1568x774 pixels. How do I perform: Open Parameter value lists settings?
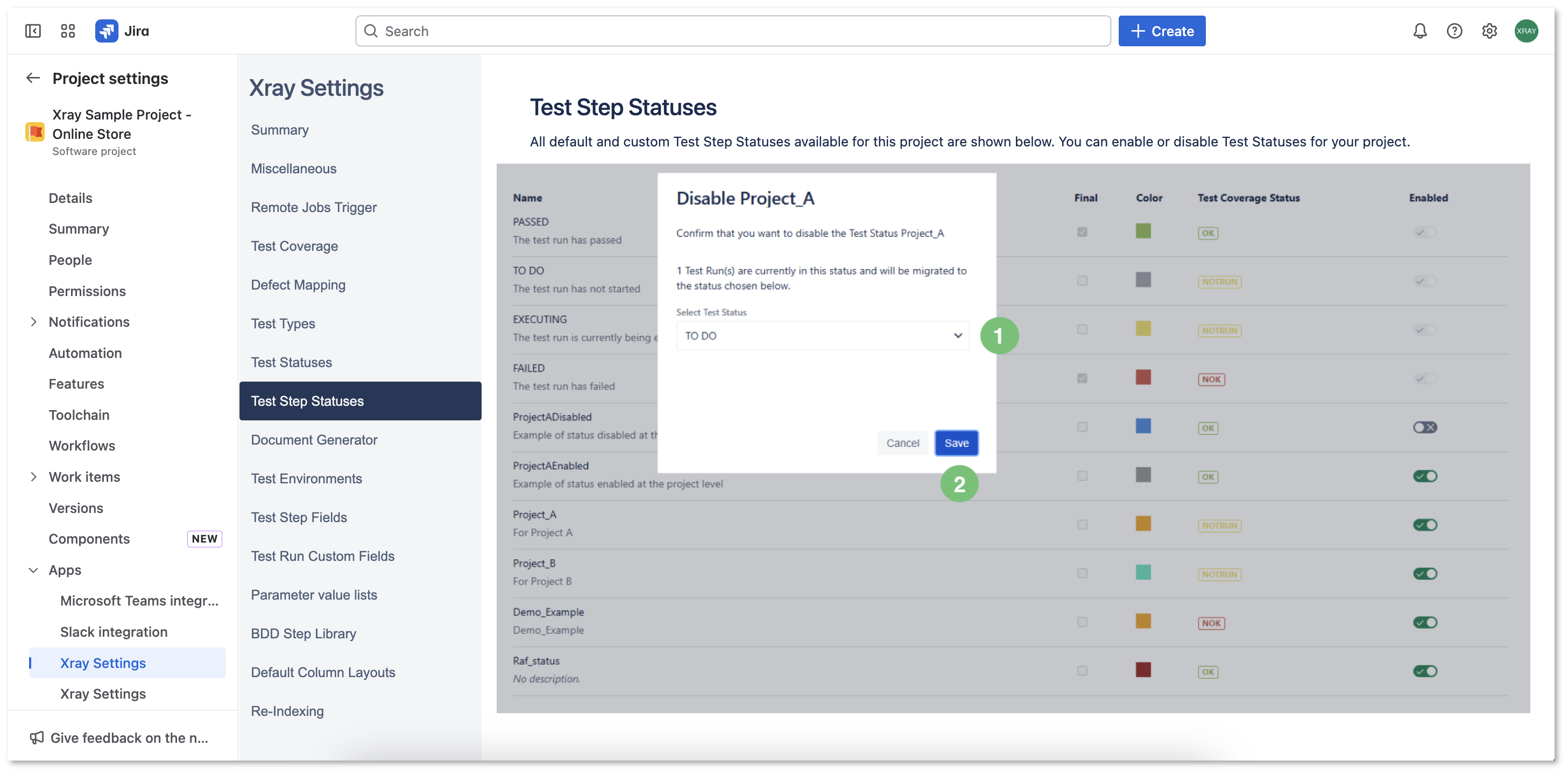pos(314,594)
